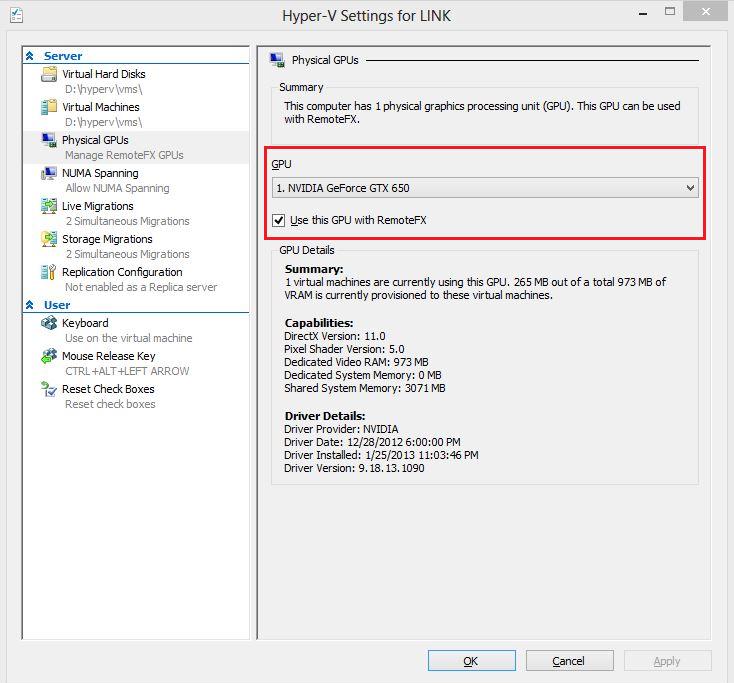Click the Physical GPUs header icon in right pane
The width and height of the screenshot is (734, 683).
[277, 60]
